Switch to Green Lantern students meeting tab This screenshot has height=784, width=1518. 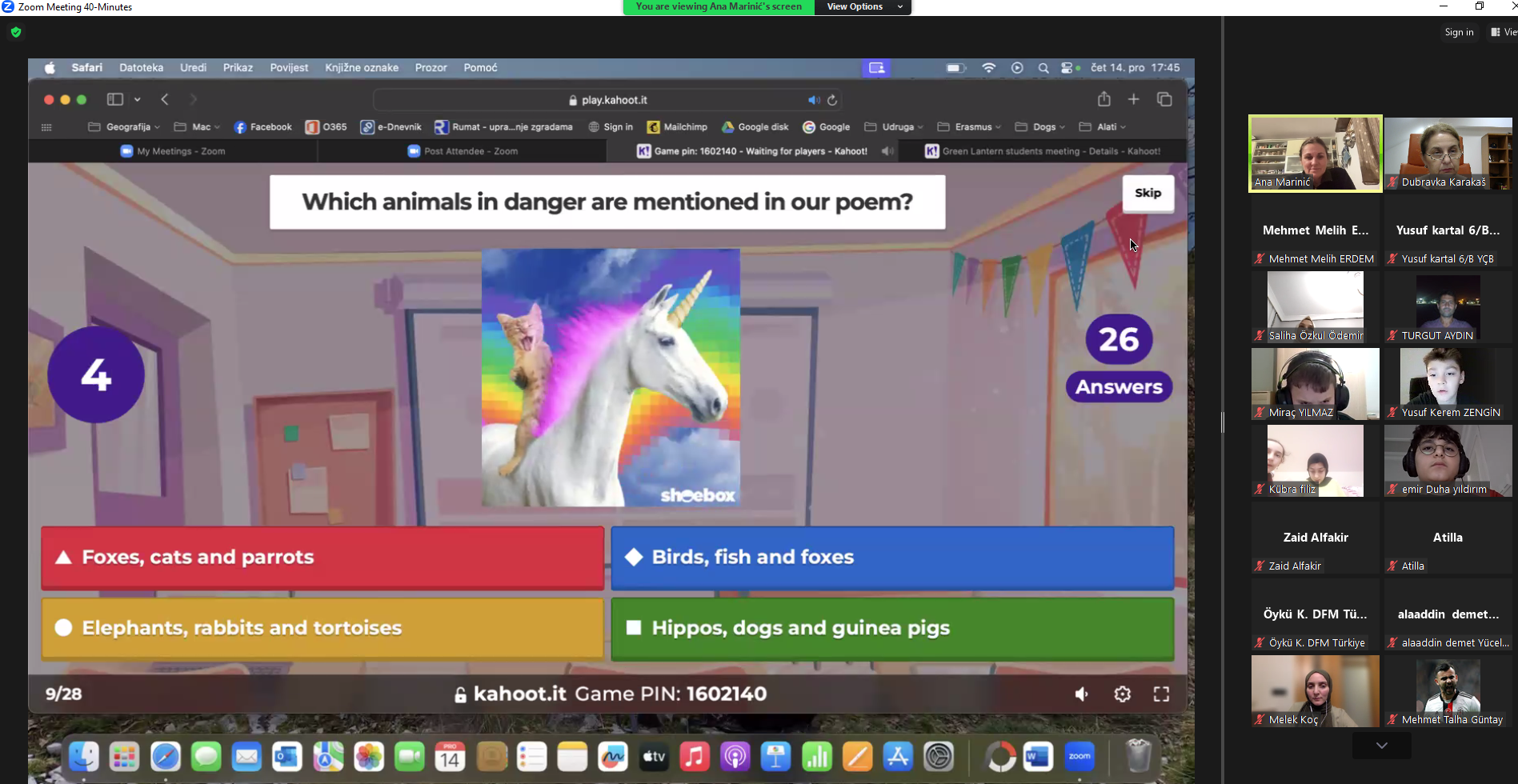[1043, 151]
